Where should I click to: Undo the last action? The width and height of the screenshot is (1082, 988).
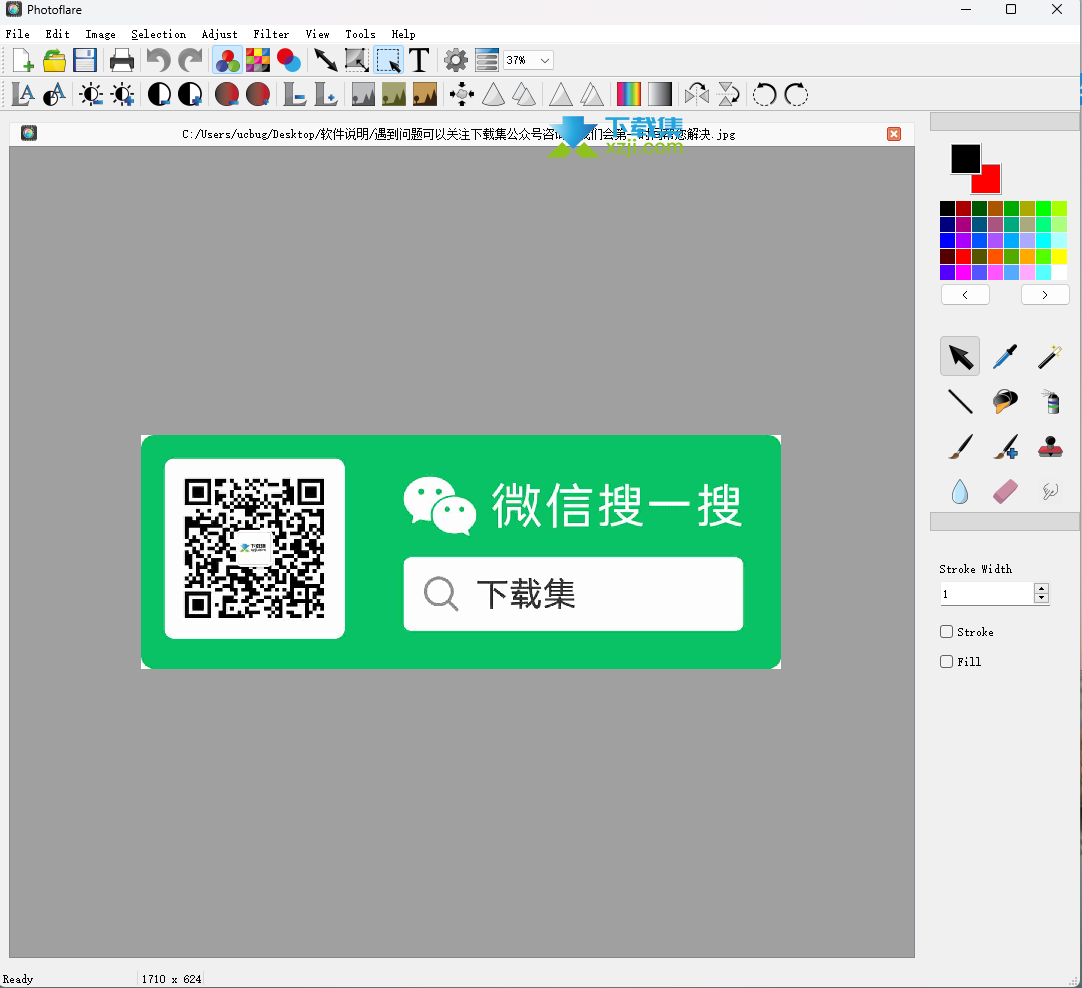point(158,60)
